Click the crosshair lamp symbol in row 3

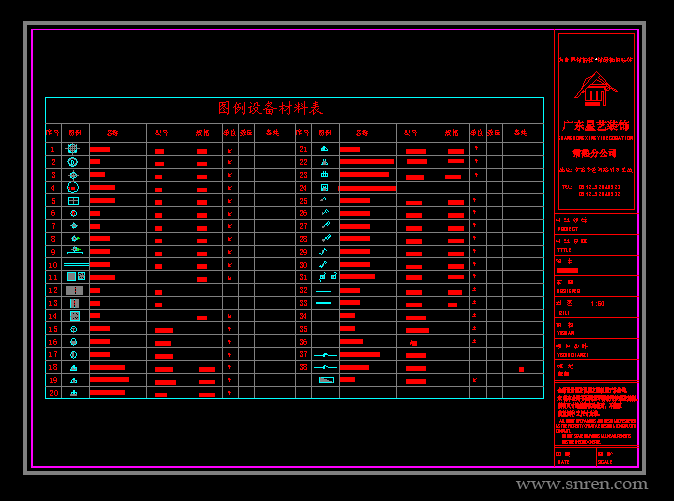(73, 175)
